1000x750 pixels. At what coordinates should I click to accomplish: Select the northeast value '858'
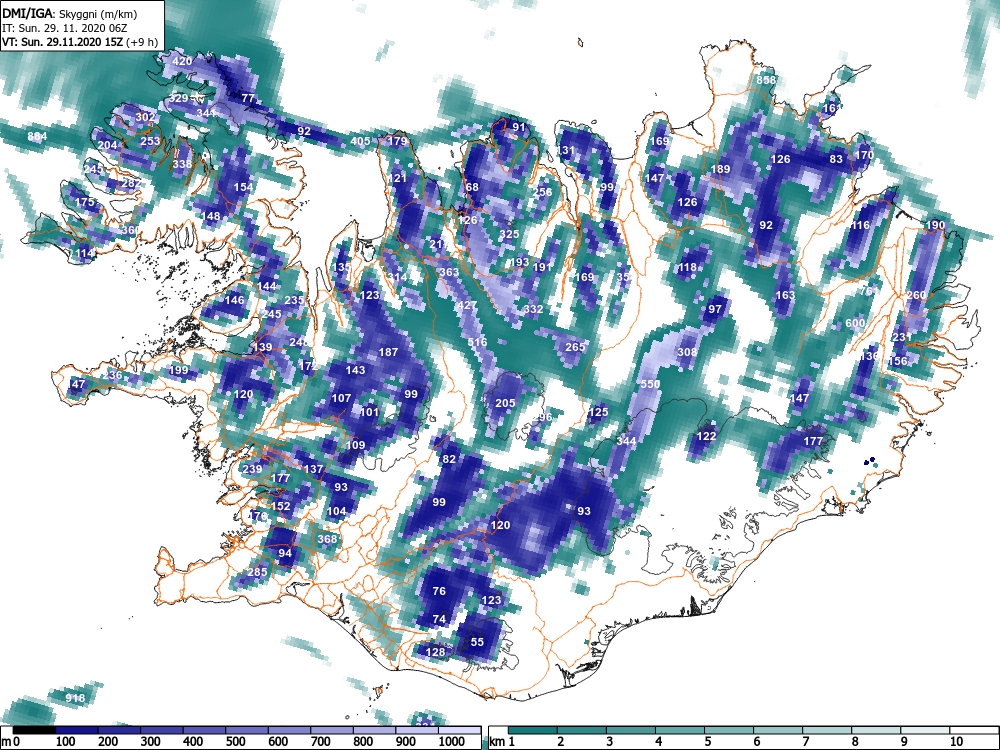(766, 80)
